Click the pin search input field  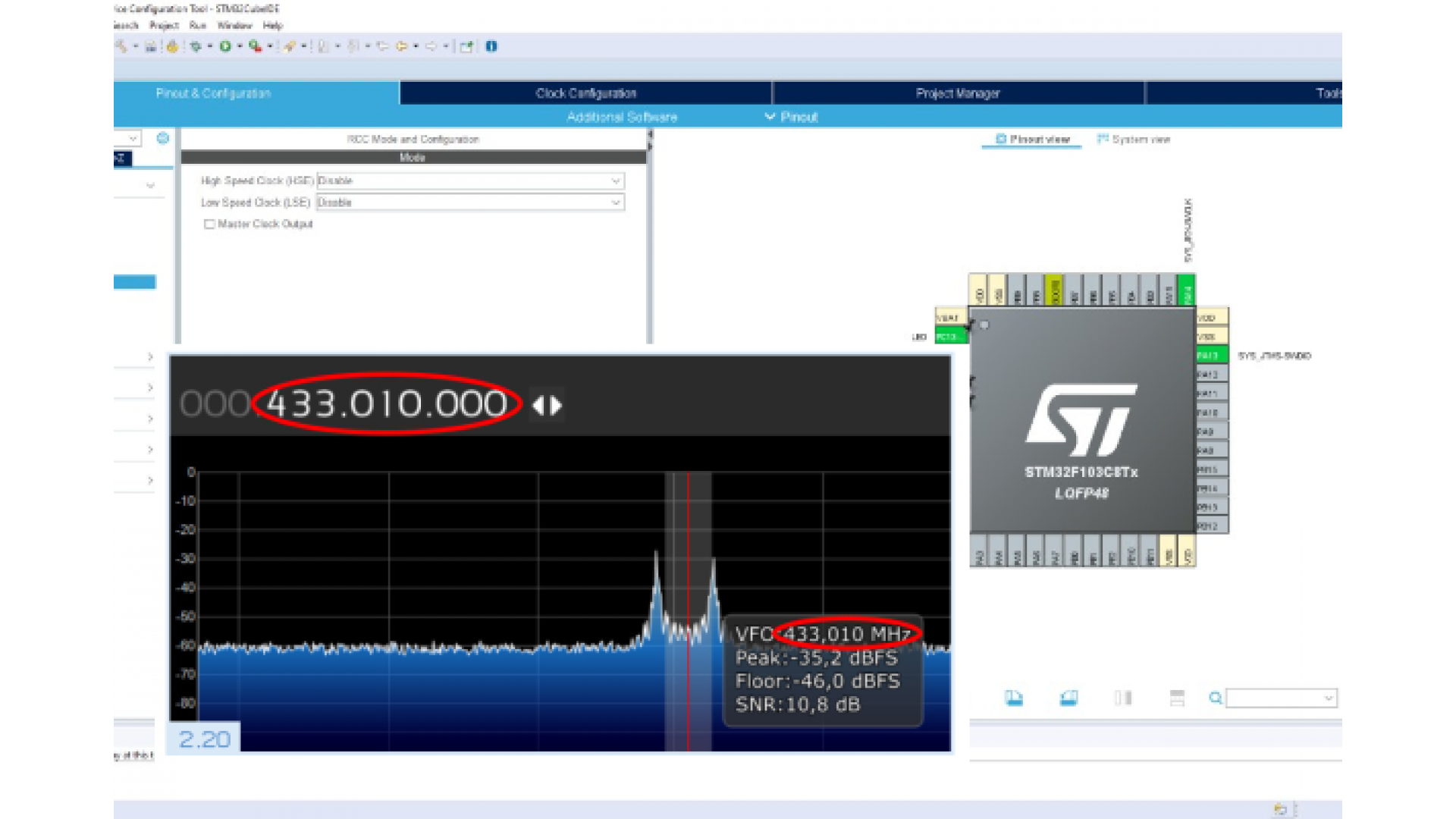(1276, 698)
